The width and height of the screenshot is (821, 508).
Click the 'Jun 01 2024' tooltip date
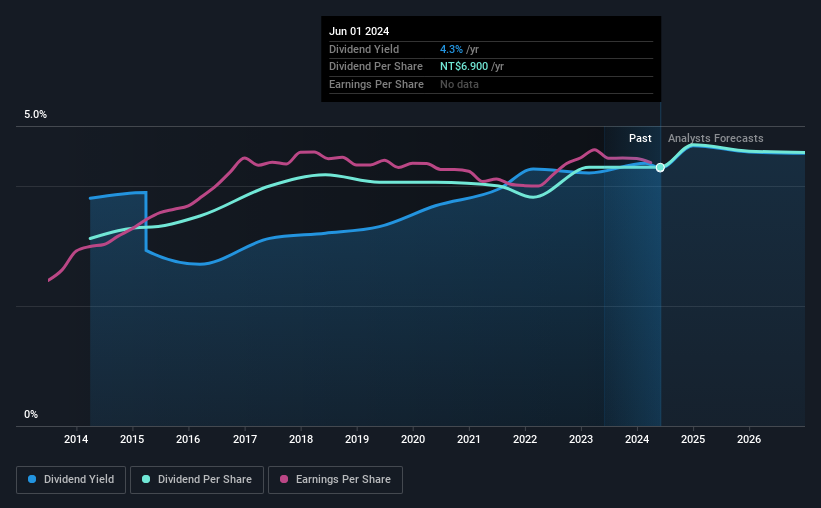(359, 31)
